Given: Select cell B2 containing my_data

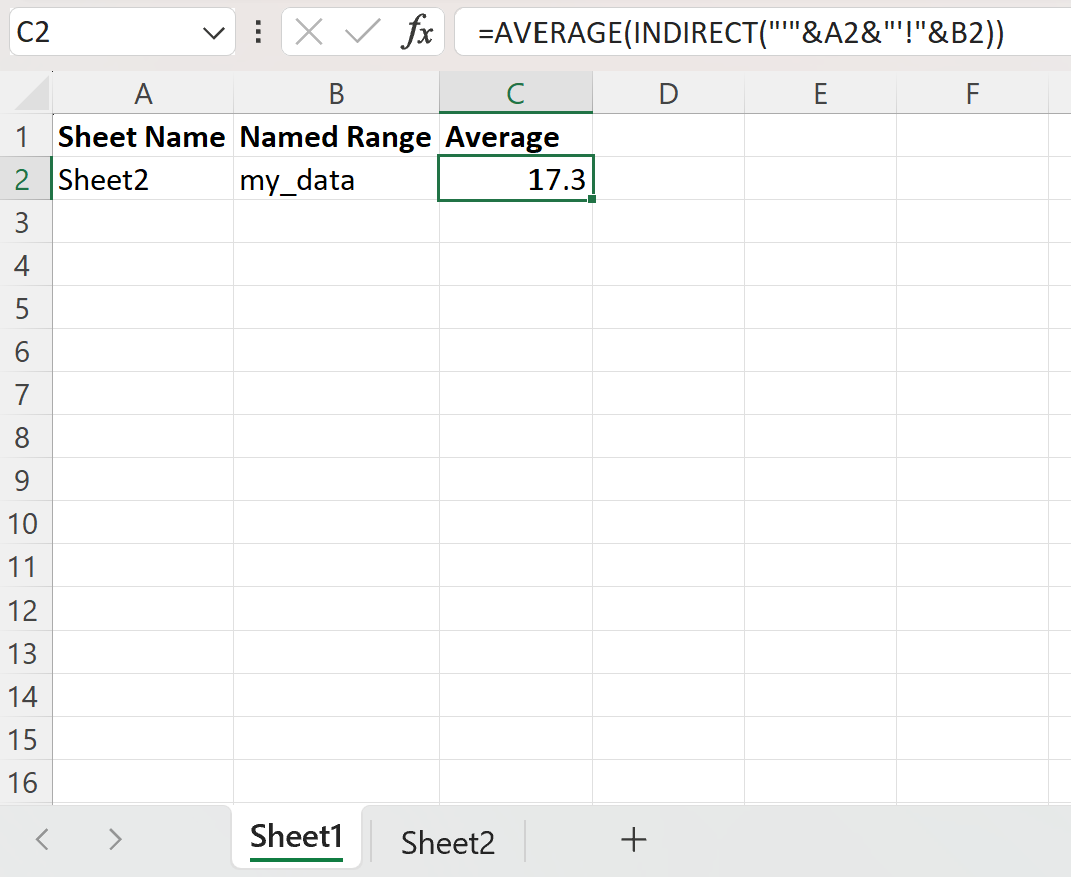Looking at the screenshot, I should (336, 179).
